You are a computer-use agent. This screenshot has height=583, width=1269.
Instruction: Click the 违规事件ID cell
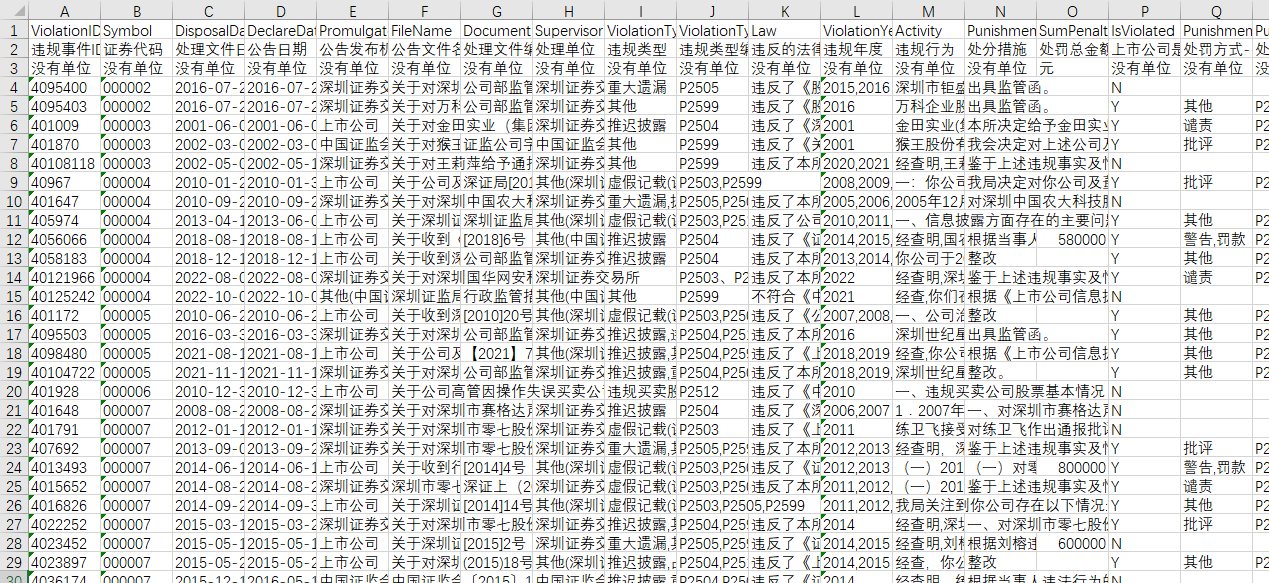click(64, 50)
